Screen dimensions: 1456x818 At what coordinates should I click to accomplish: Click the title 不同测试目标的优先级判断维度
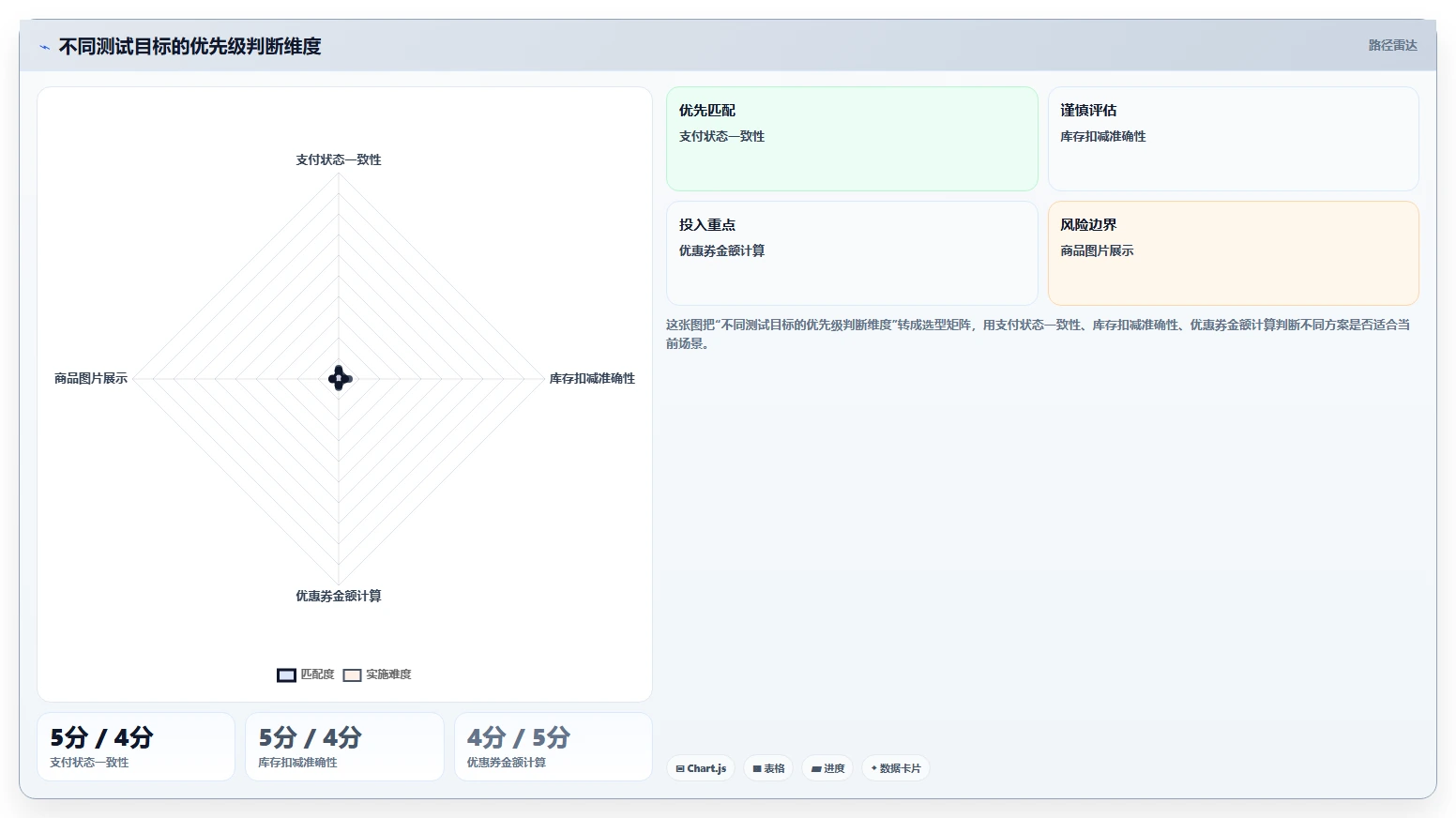pyautogui.click(x=190, y=47)
